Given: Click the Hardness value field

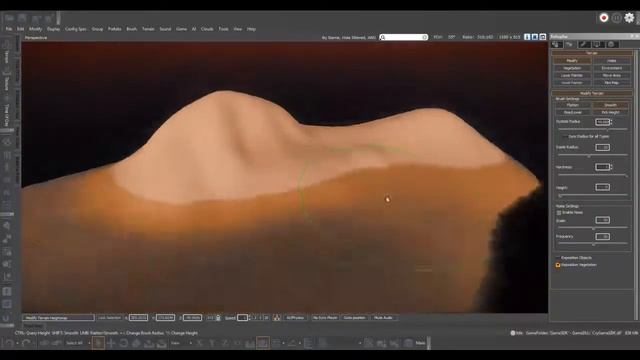Looking at the screenshot, I should coord(602,167).
